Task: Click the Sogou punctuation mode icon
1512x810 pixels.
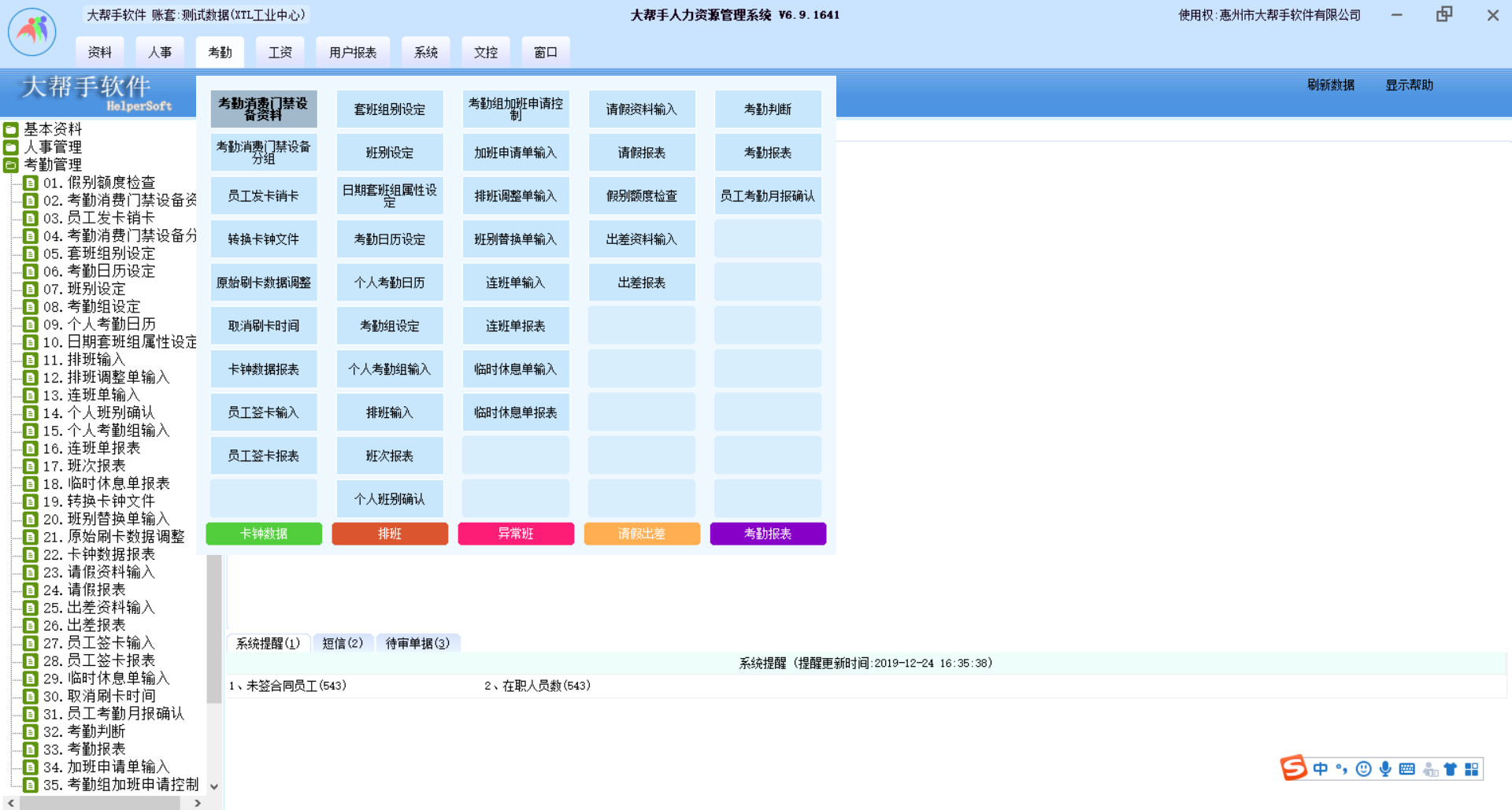Action: [x=1341, y=769]
